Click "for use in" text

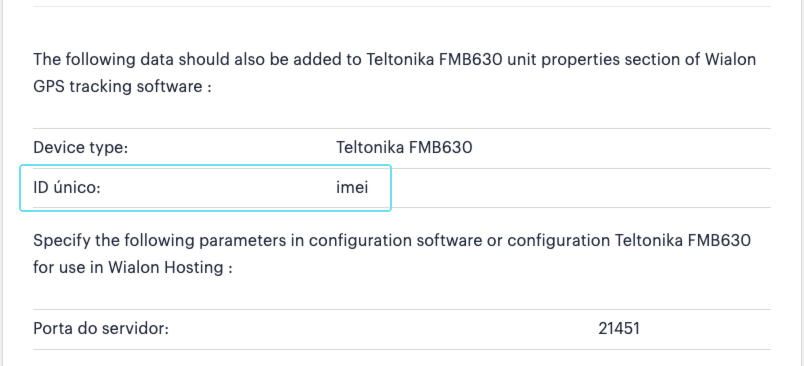tap(68, 267)
